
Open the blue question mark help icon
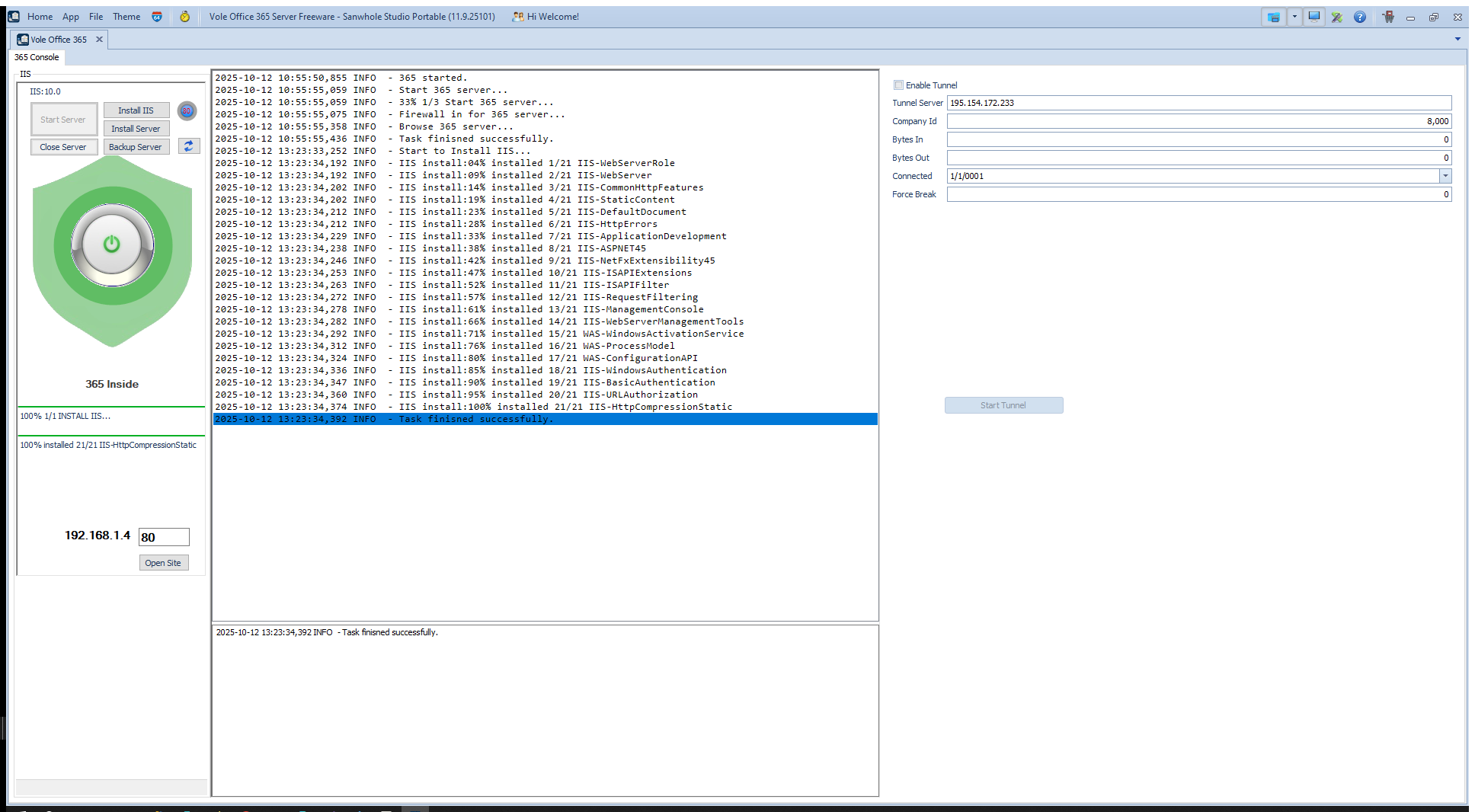pos(1359,17)
